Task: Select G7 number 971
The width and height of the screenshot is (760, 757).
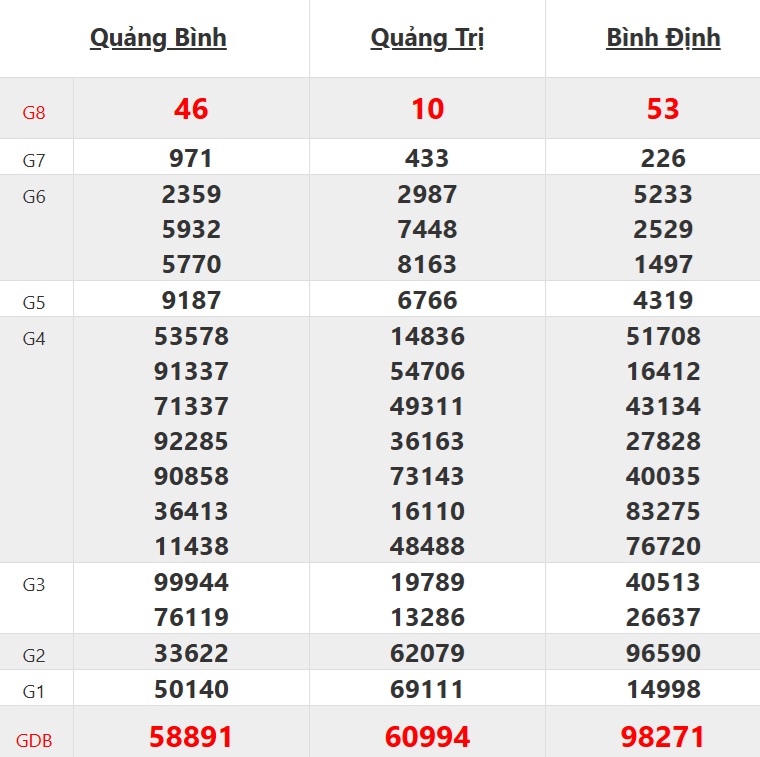Action: 191,158
